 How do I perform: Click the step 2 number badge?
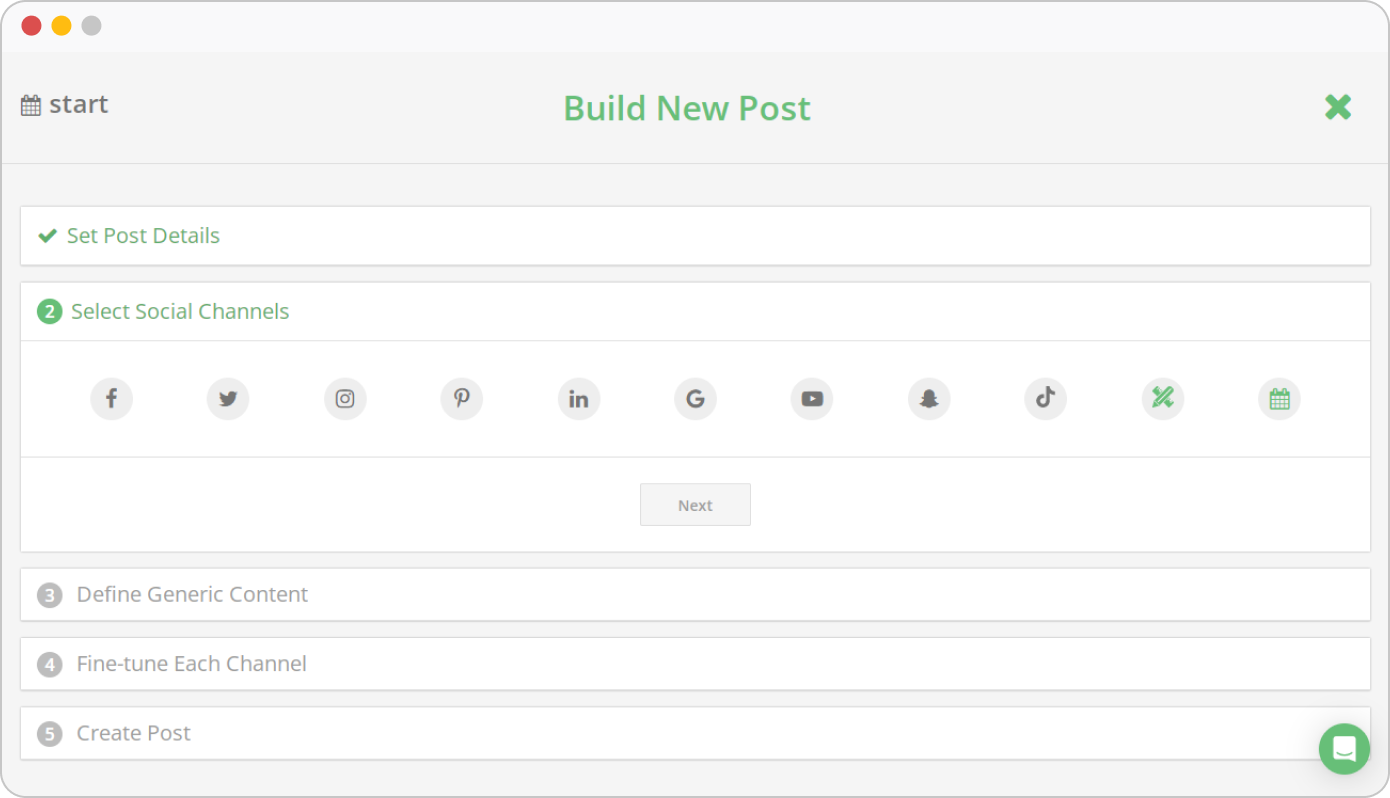coord(49,312)
